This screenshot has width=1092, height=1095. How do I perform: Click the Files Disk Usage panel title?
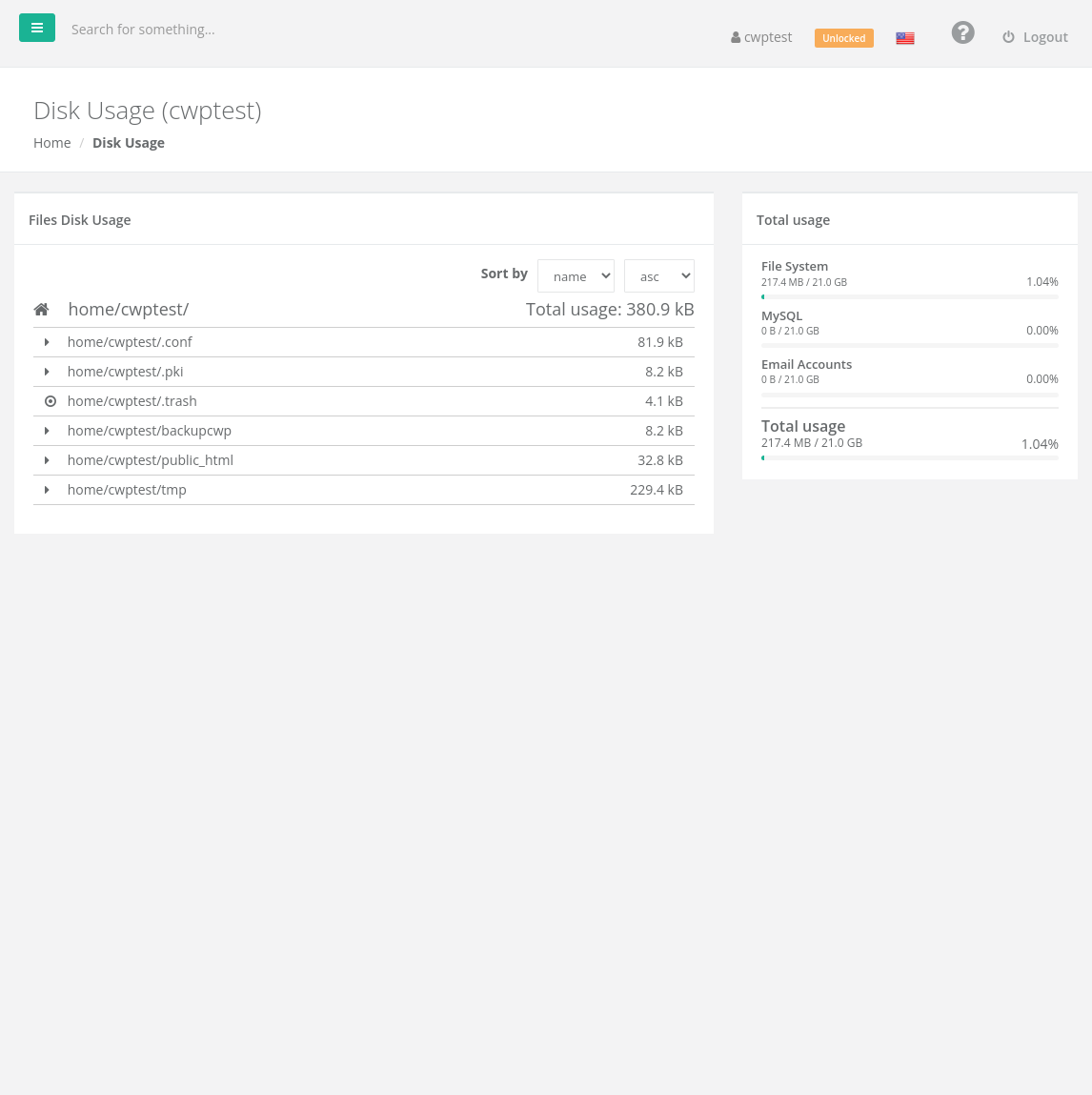coord(80,220)
